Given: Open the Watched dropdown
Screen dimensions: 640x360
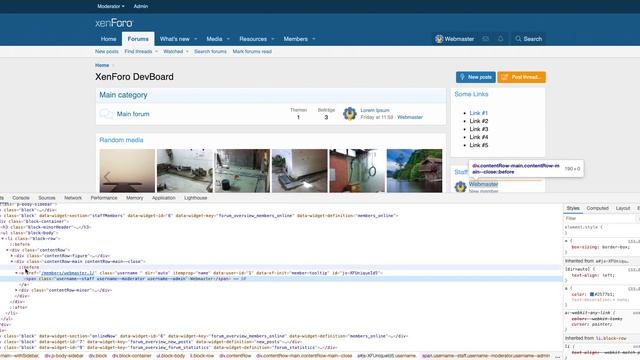Looking at the screenshot, I should (x=176, y=51).
